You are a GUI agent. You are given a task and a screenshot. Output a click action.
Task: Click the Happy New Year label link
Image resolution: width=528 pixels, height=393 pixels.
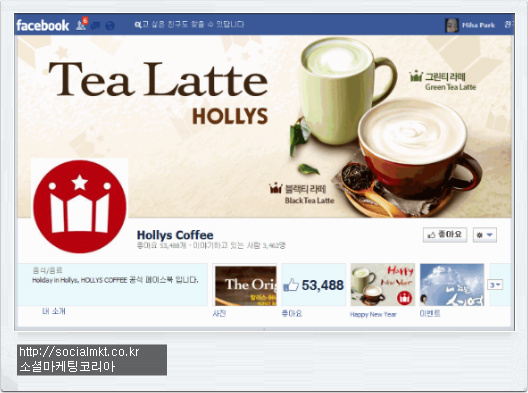tap(373, 315)
